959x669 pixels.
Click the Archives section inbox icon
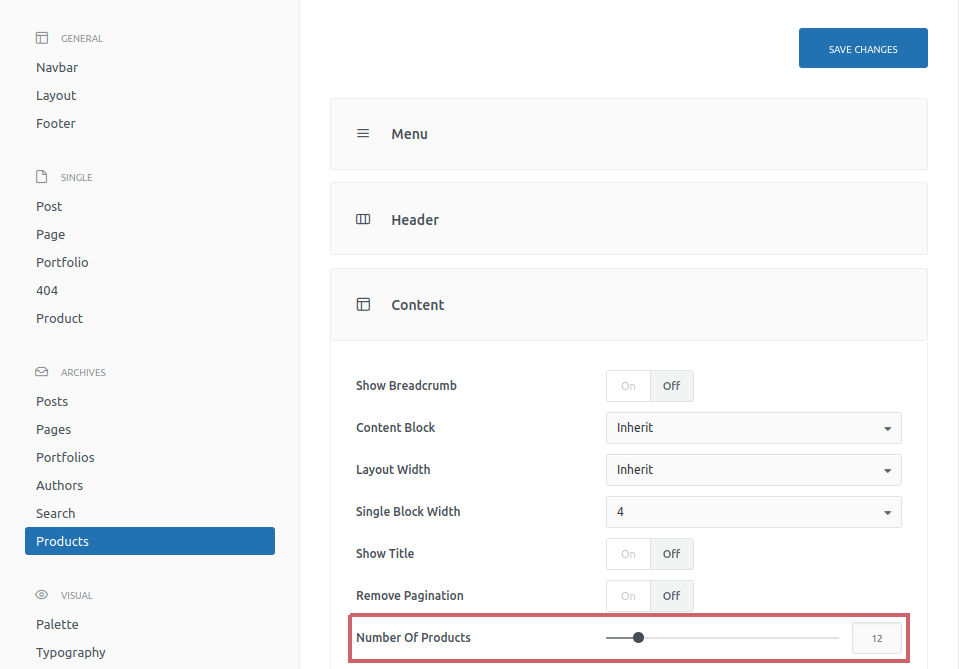(42, 372)
